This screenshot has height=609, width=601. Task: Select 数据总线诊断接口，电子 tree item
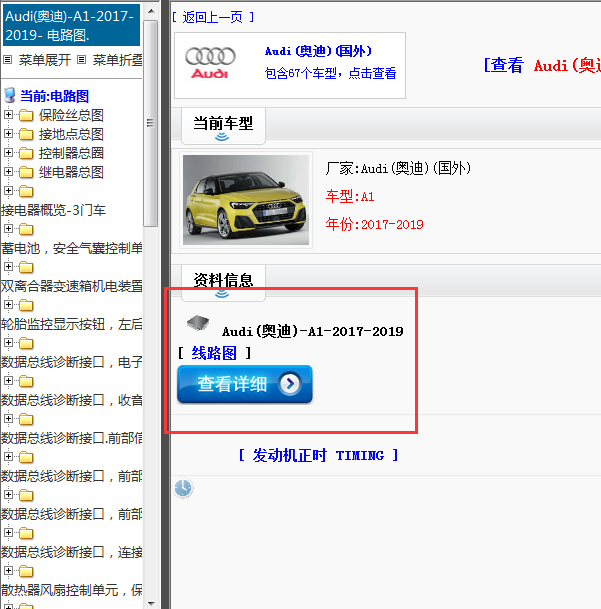tap(71, 362)
